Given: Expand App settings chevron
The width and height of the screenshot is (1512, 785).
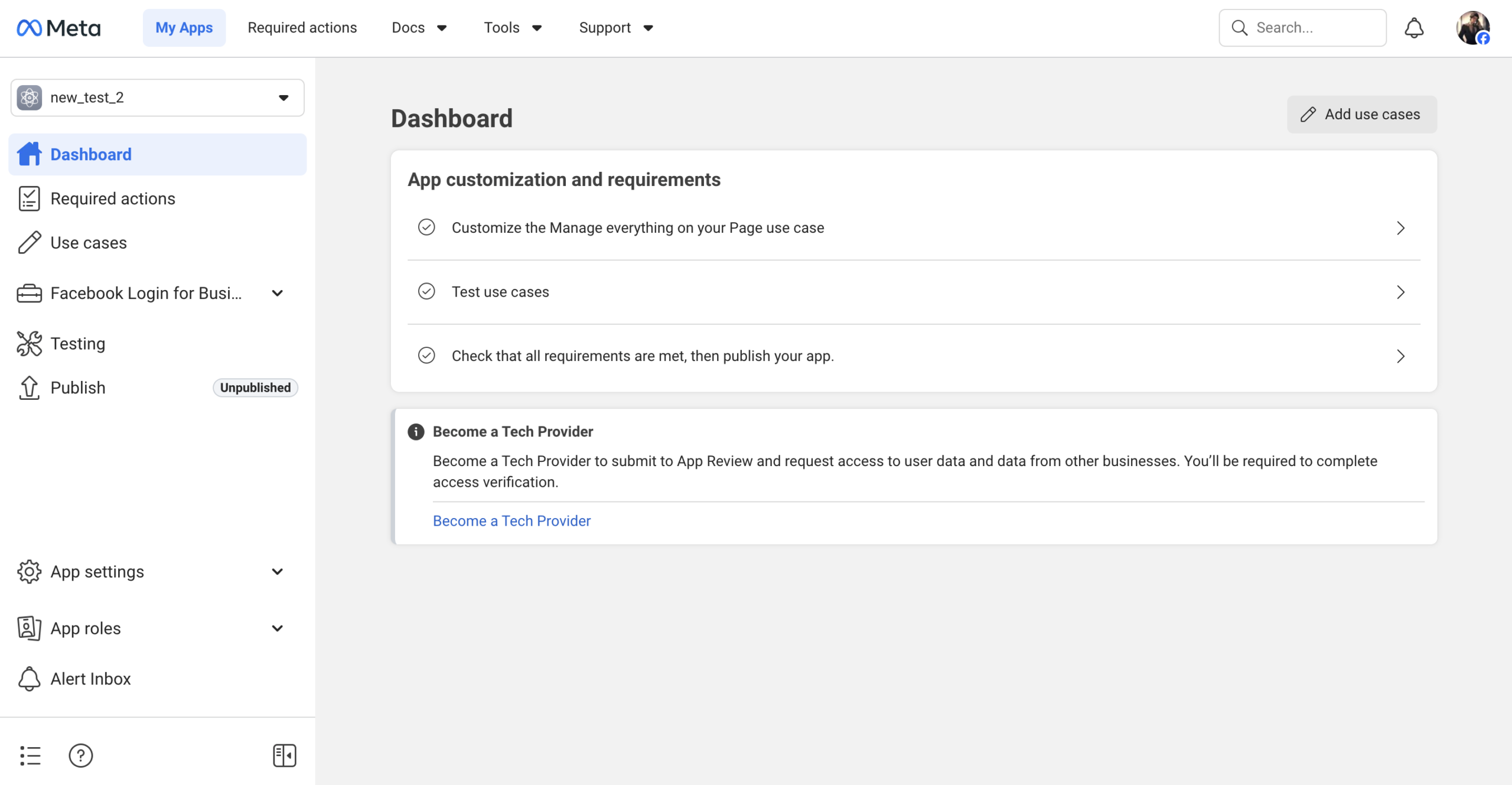Looking at the screenshot, I should (277, 572).
